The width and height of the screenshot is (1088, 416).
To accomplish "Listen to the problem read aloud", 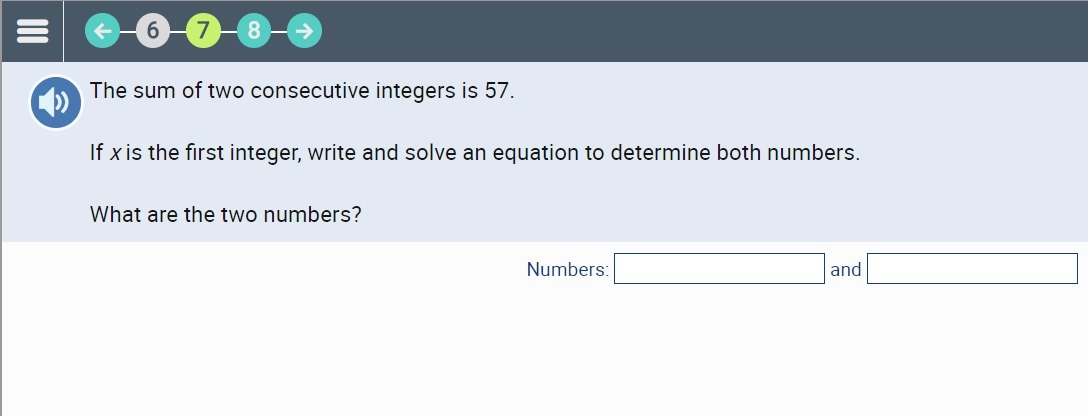I will pyautogui.click(x=56, y=102).
